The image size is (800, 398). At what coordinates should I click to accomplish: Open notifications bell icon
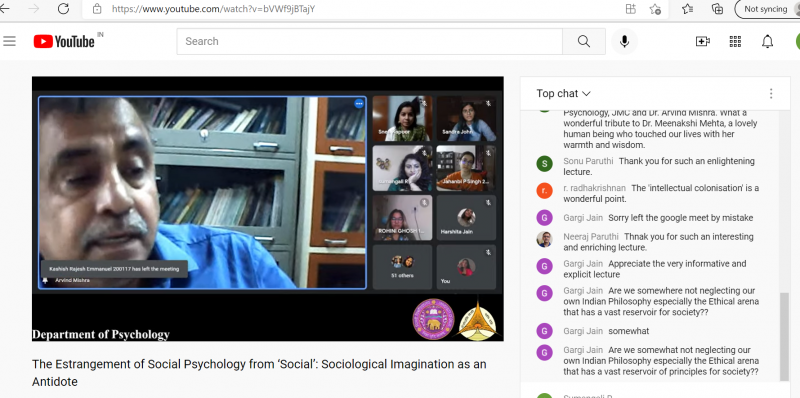767,41
